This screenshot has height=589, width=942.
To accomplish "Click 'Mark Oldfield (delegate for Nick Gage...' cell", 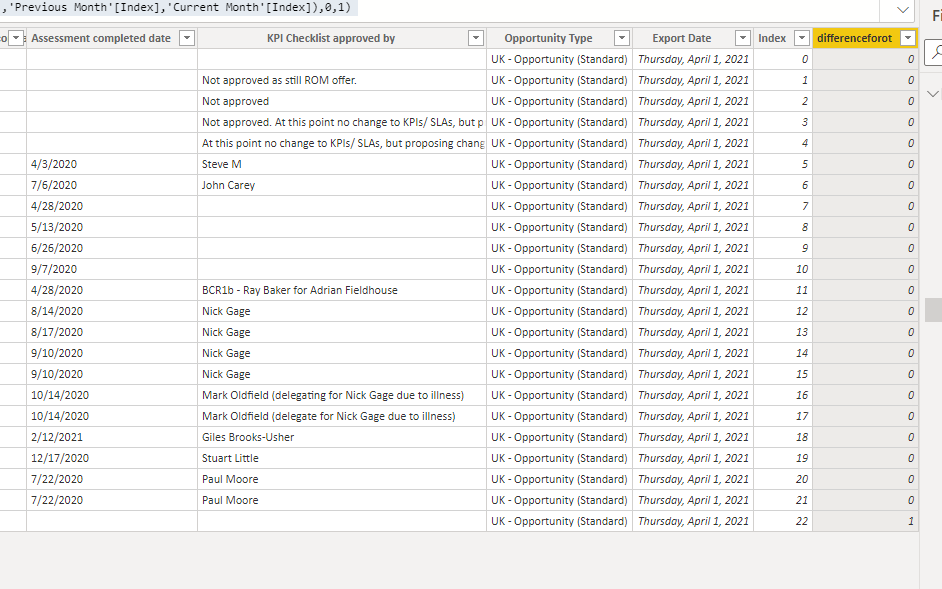I will (342, 417).
